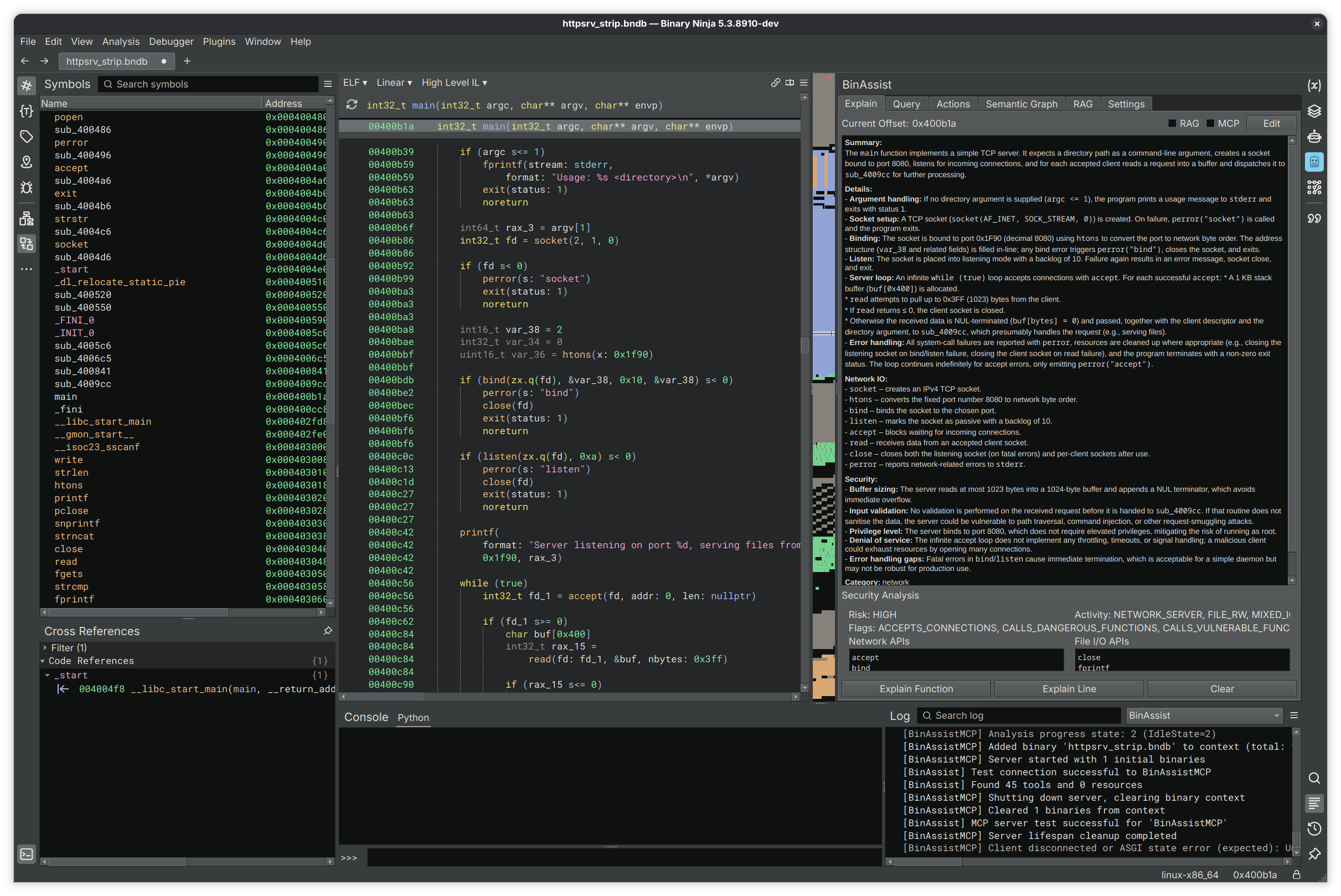This screenshot has width=1341, height=896.
Task: Open the Stack view via the layers icon
Action: tap(1314, 111)
